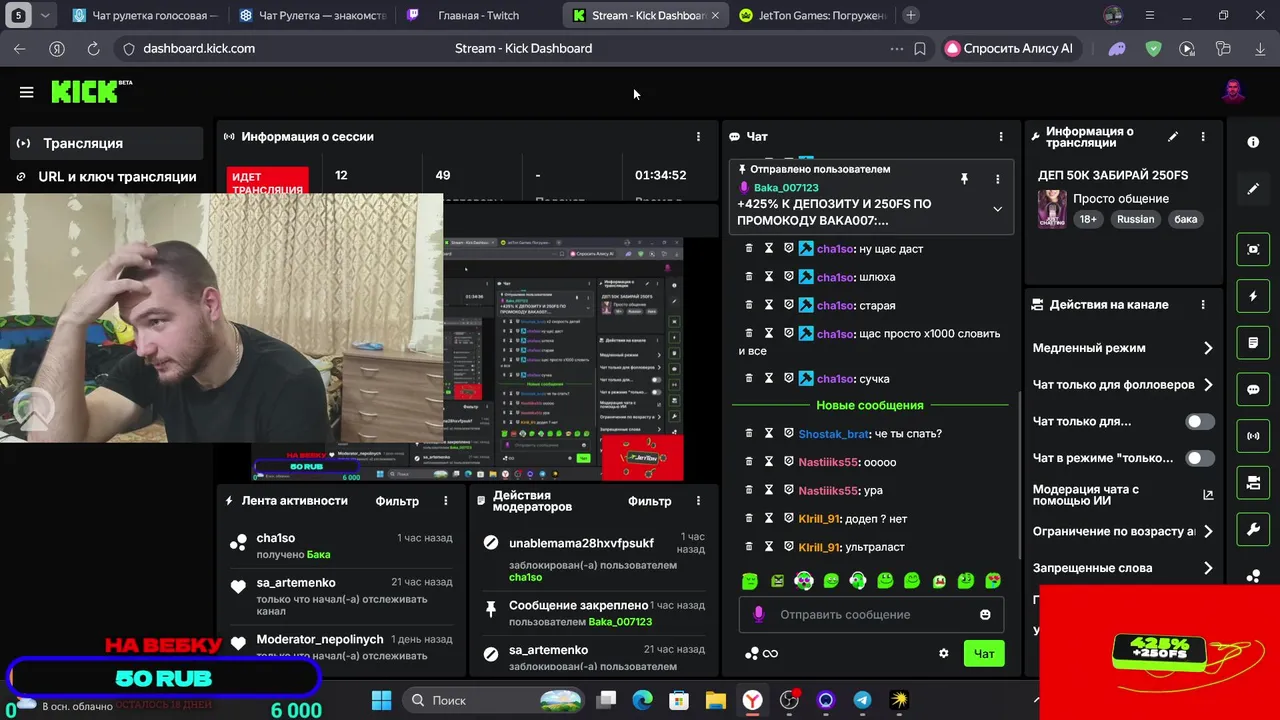Image resolution: width=1280 pixels, height=720 pixels.
Task: Click the Windows taskbar search box
Action: [x=493, y=700]
